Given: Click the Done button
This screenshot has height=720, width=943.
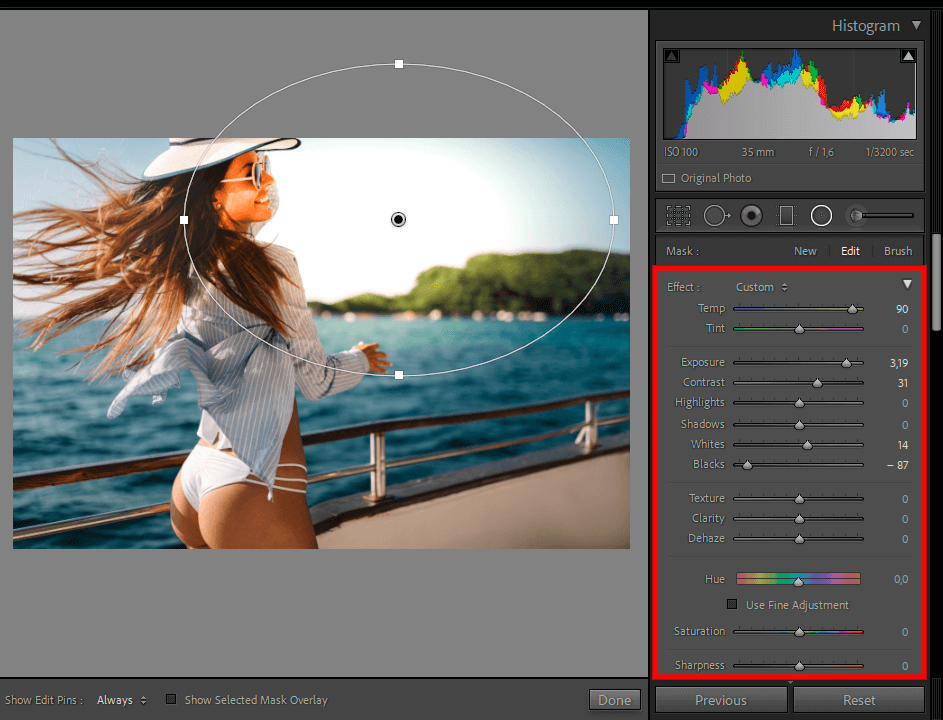Looking at the screenshot, I should 614,700.
